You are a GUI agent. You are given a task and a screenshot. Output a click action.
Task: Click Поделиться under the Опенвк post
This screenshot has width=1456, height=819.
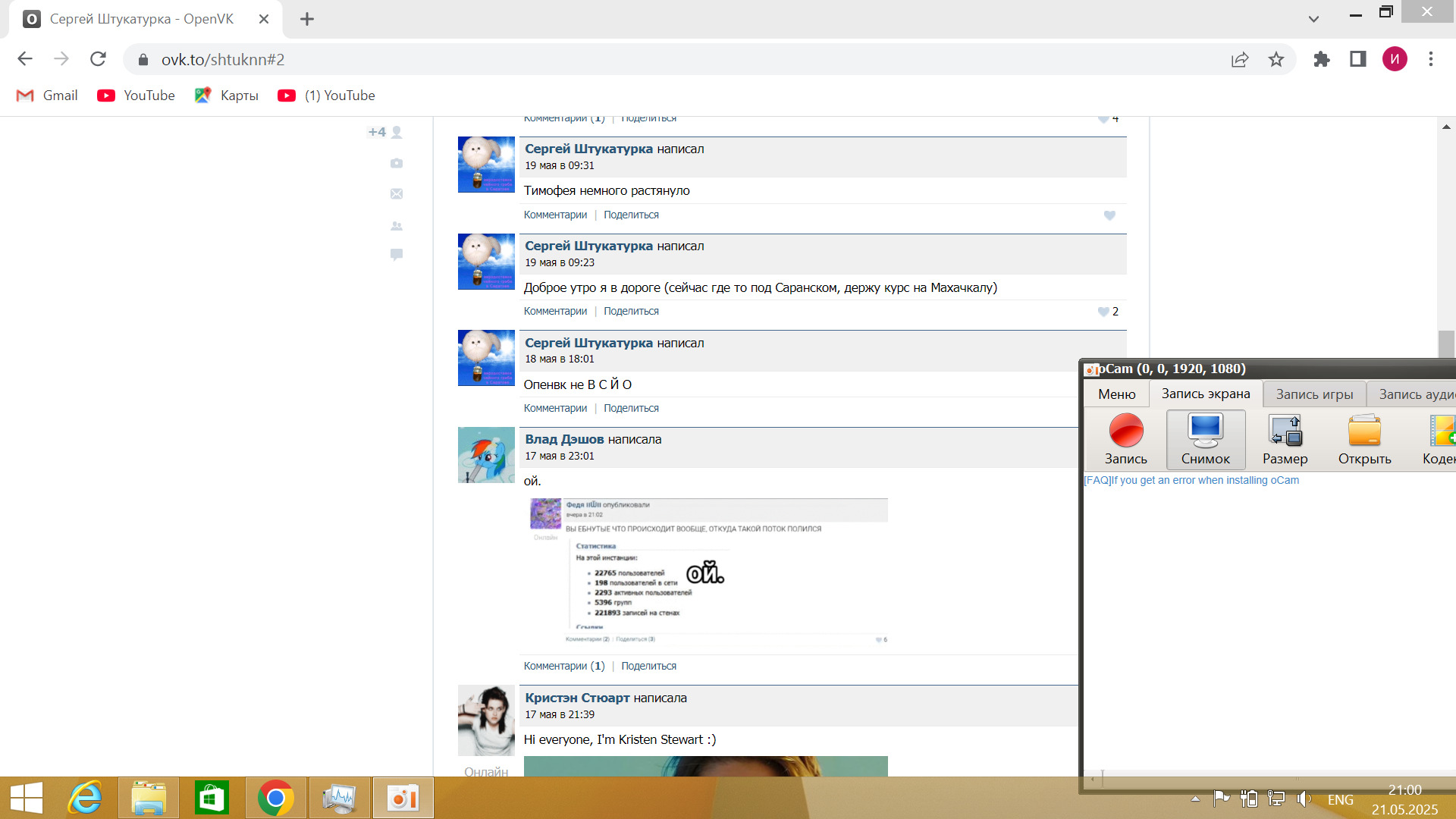point(631,408)
